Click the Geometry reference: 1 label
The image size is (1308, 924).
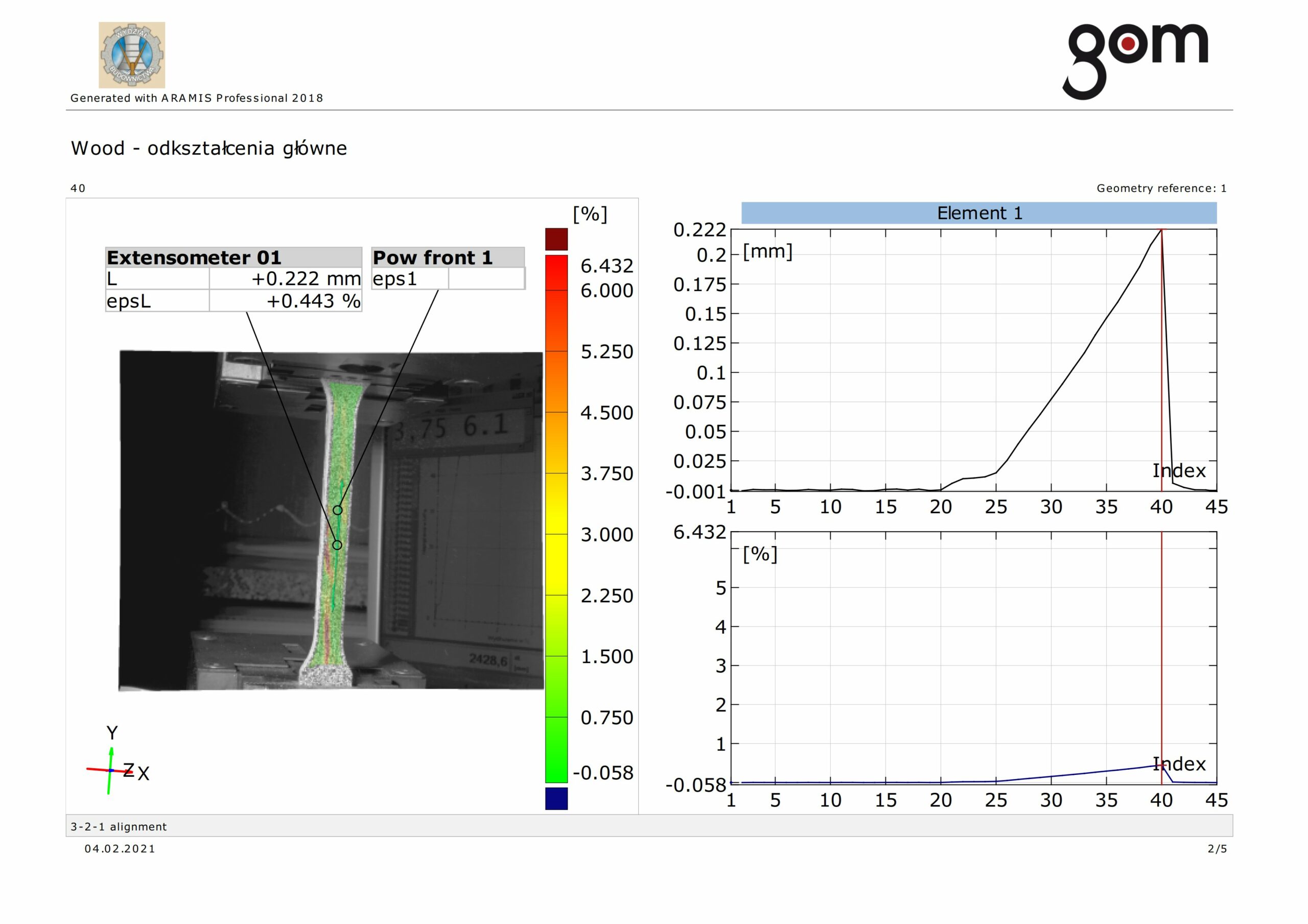coord(1161,188)
